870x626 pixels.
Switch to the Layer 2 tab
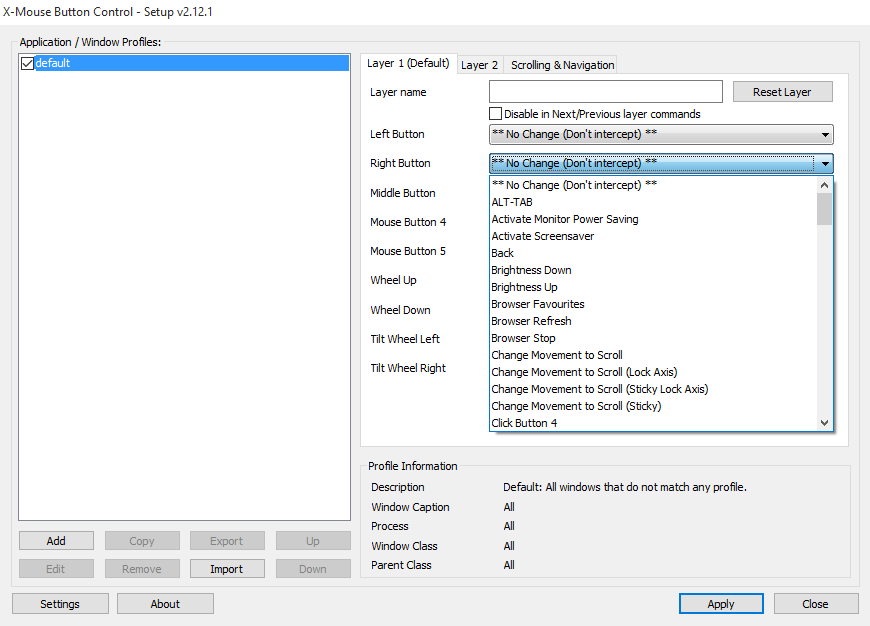[x=479, y=65]
